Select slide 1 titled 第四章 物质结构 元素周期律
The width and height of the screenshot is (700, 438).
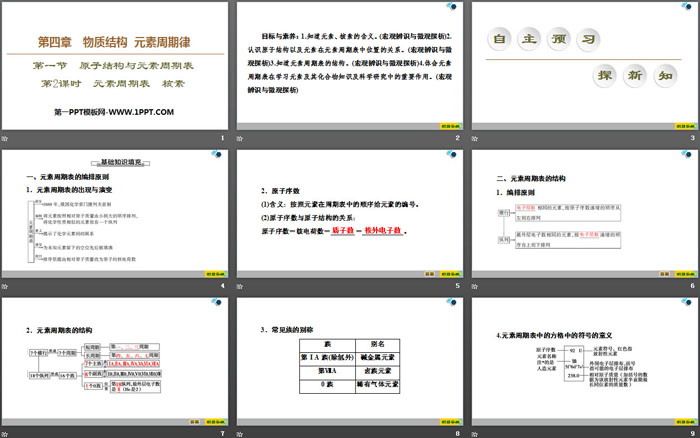[x=115, y=66]
